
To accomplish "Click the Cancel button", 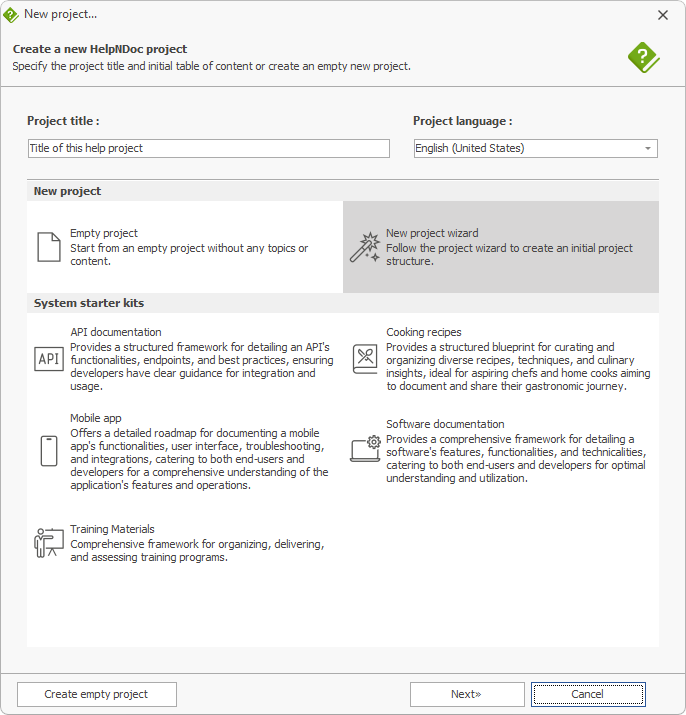I will click(x=588, y=694).
